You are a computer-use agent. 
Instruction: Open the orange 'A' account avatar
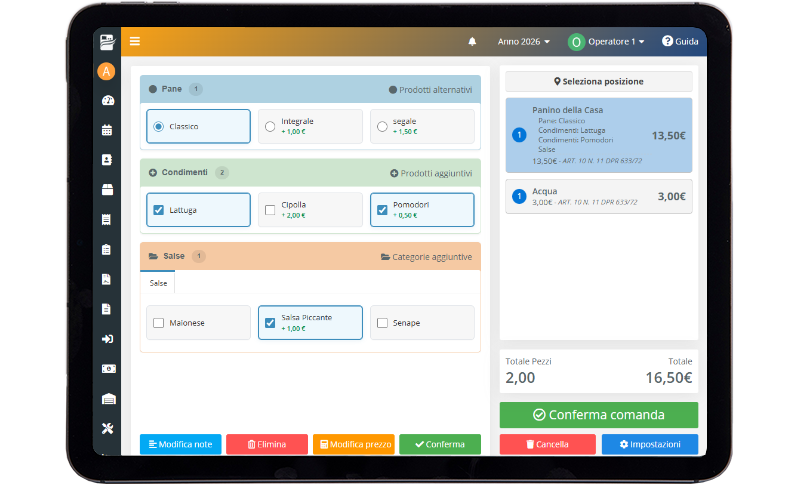[x=106, y=71]
